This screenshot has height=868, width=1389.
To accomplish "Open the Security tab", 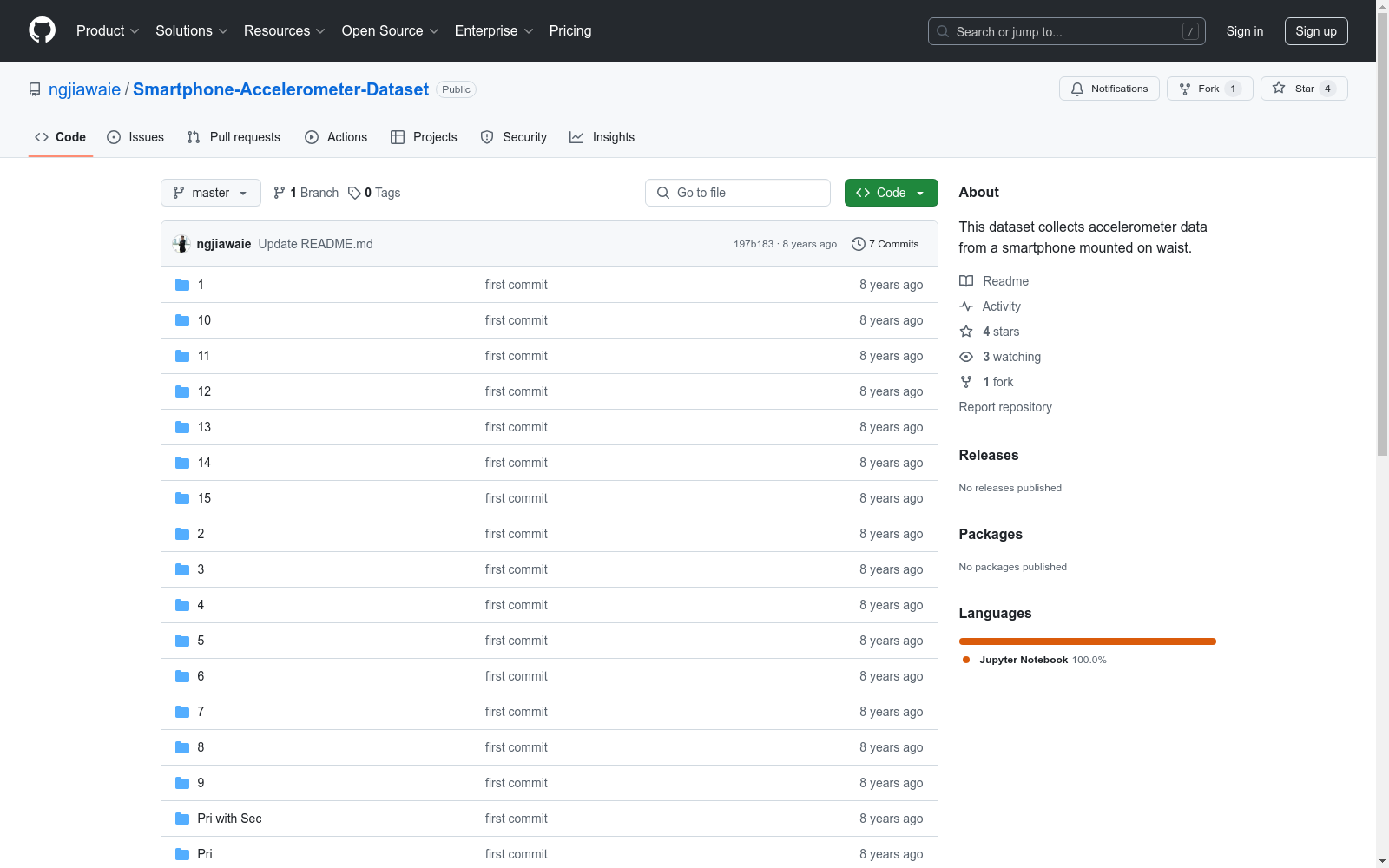I will pyautogui.click(x=514, y=137).
